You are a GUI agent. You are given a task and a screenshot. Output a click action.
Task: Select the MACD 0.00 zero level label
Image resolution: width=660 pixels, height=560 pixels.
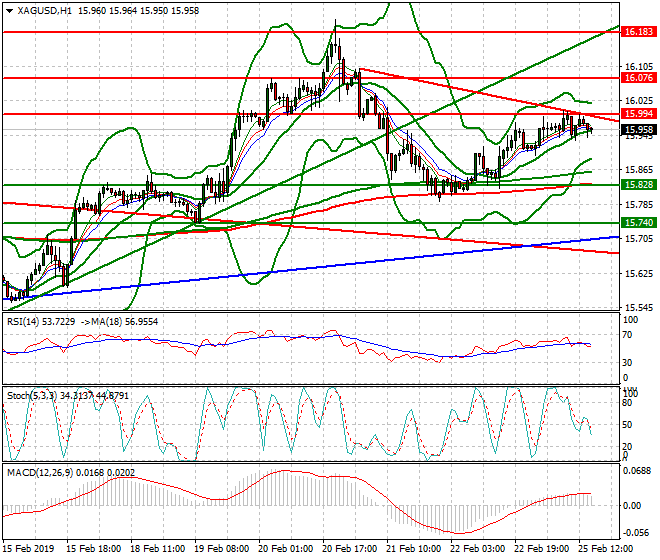click(632, 506)
